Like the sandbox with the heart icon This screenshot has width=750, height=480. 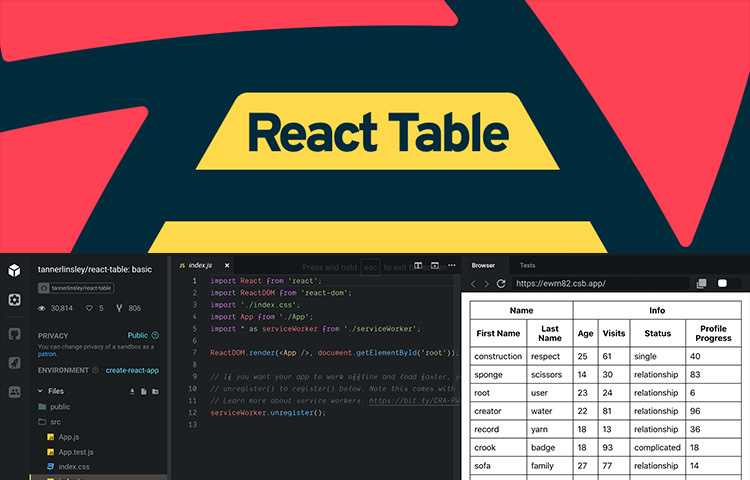[x=89, y=308]
